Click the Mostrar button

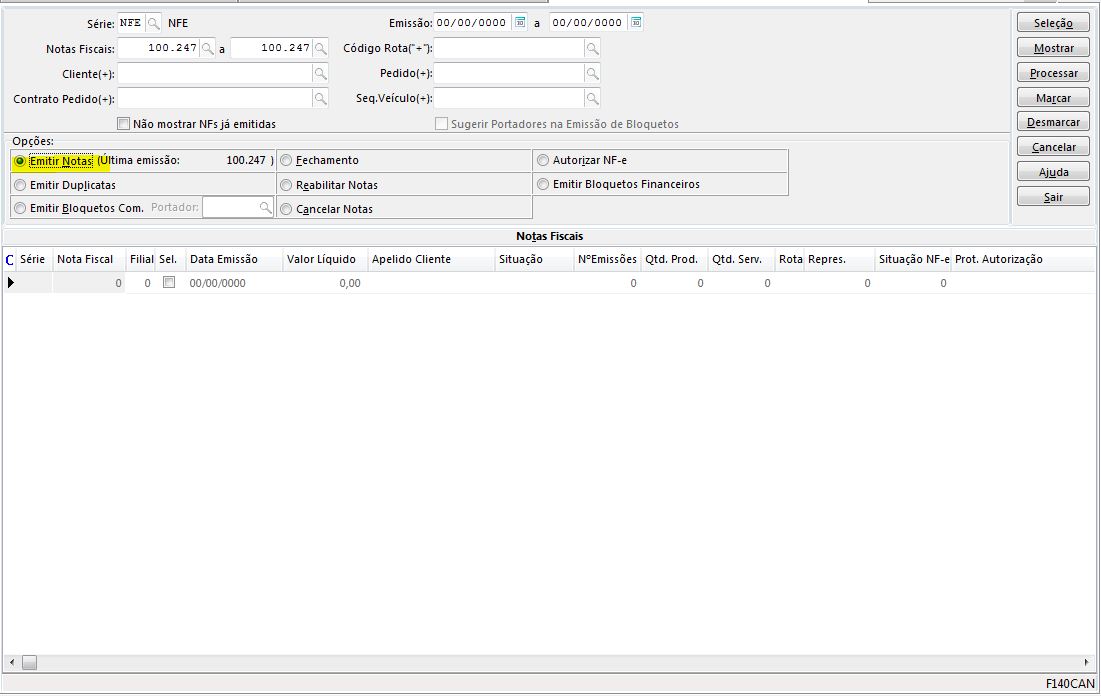[x=1053, y=48]
